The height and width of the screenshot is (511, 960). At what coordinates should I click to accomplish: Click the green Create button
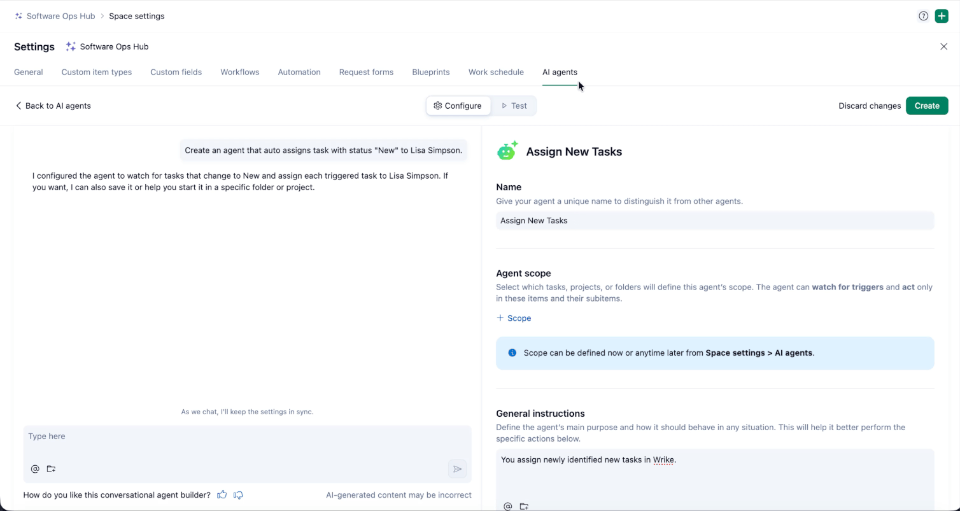(x=927, y=106)
